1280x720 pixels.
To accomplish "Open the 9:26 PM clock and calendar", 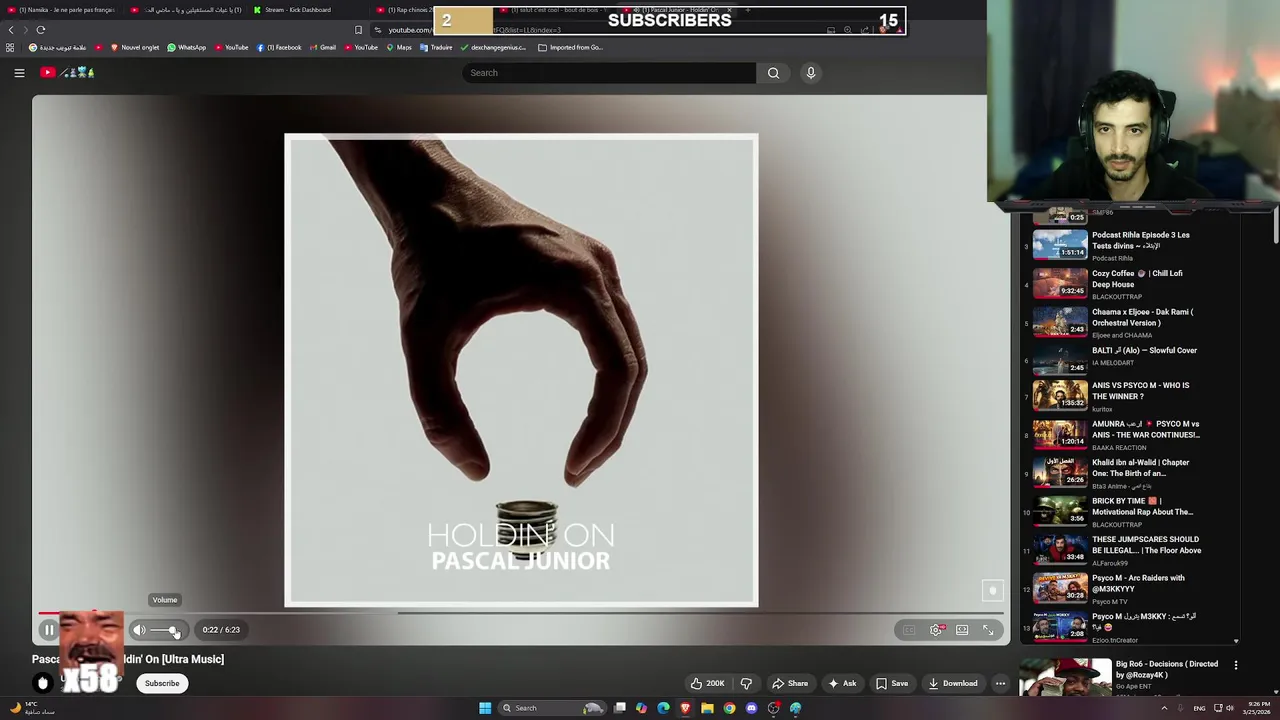I will coord(1256,708).
